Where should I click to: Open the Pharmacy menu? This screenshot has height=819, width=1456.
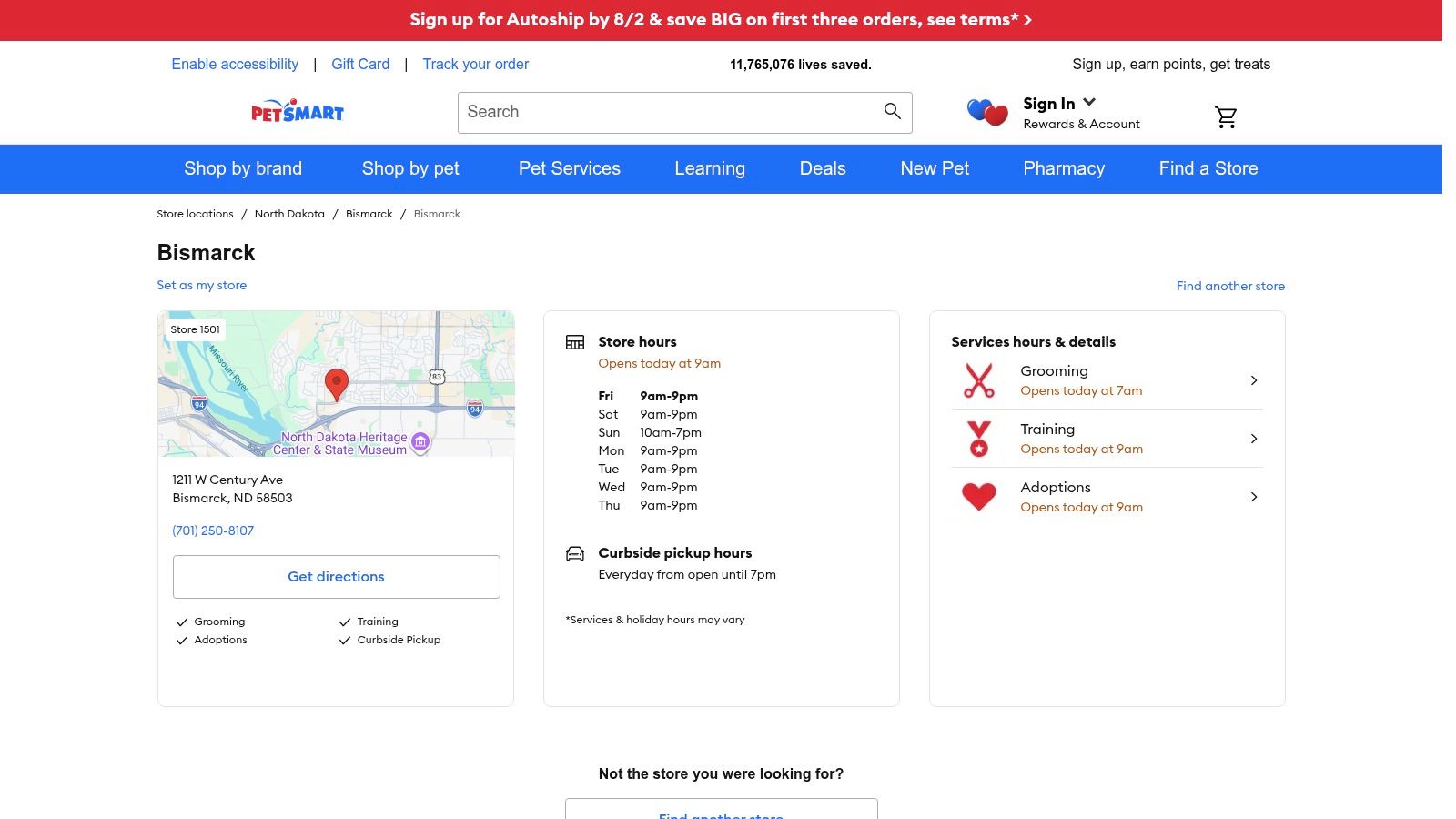click(x=1064, y=168)
